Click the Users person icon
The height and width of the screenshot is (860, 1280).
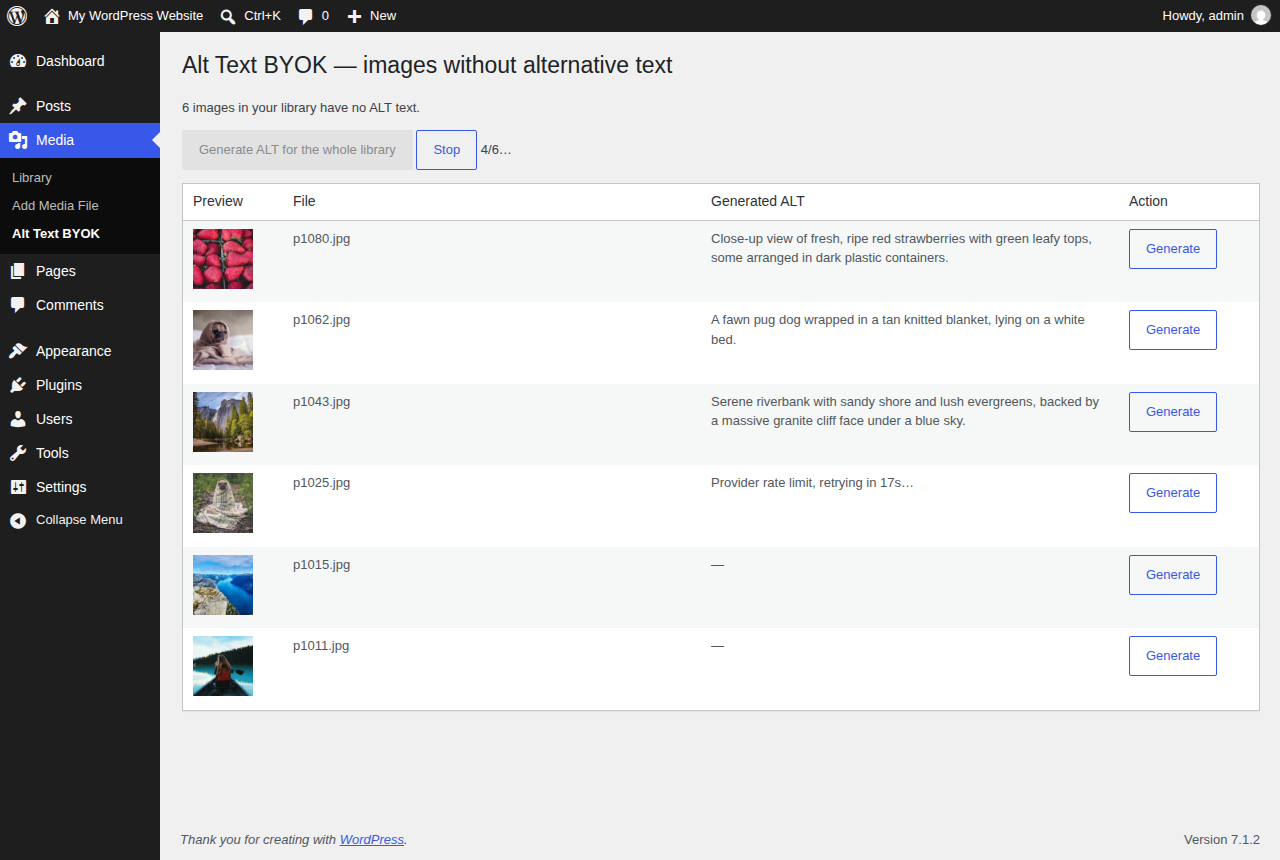coord(18,419)
